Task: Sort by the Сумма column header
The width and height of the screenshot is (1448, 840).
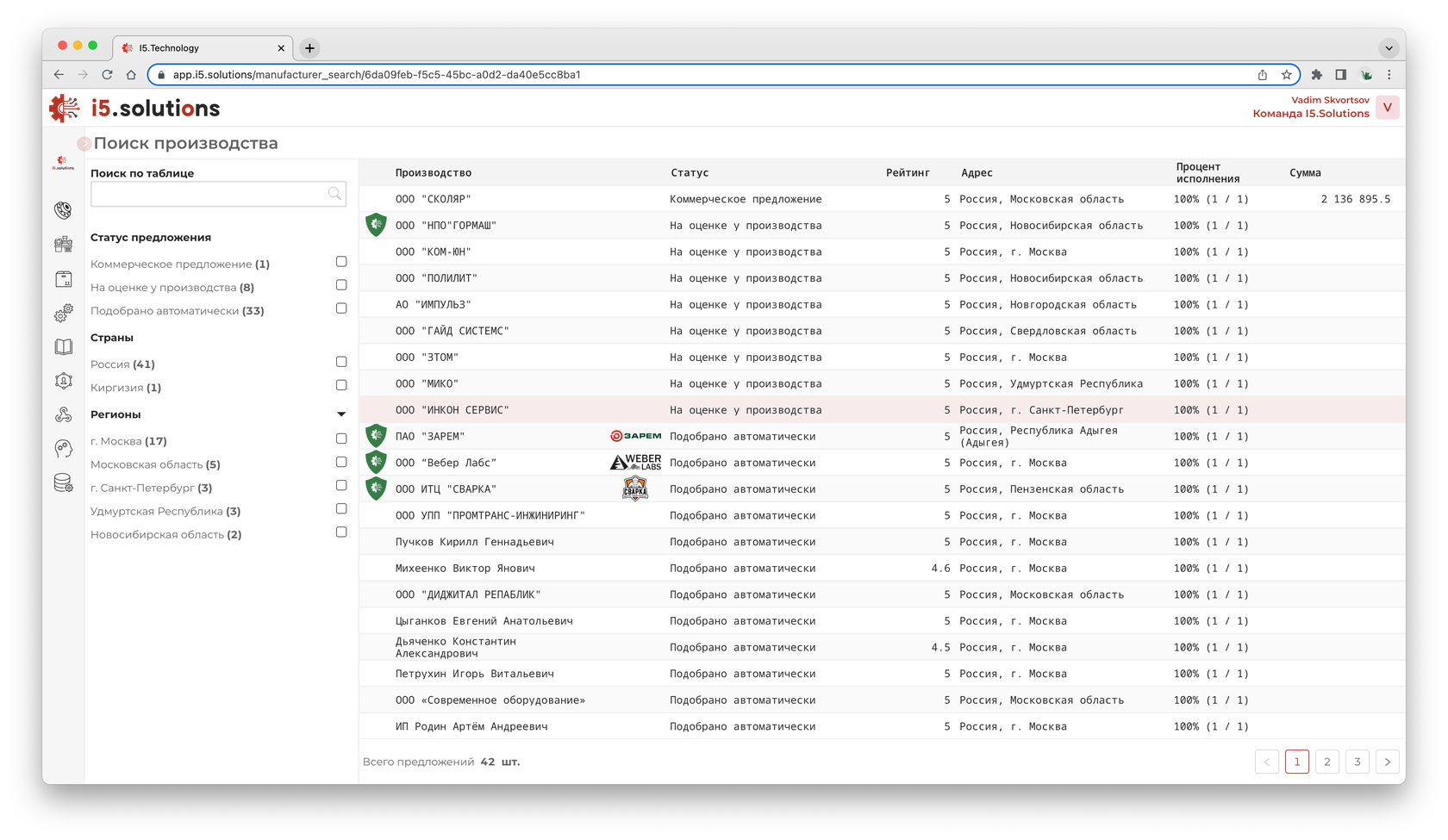Action: click(1305, 172)
